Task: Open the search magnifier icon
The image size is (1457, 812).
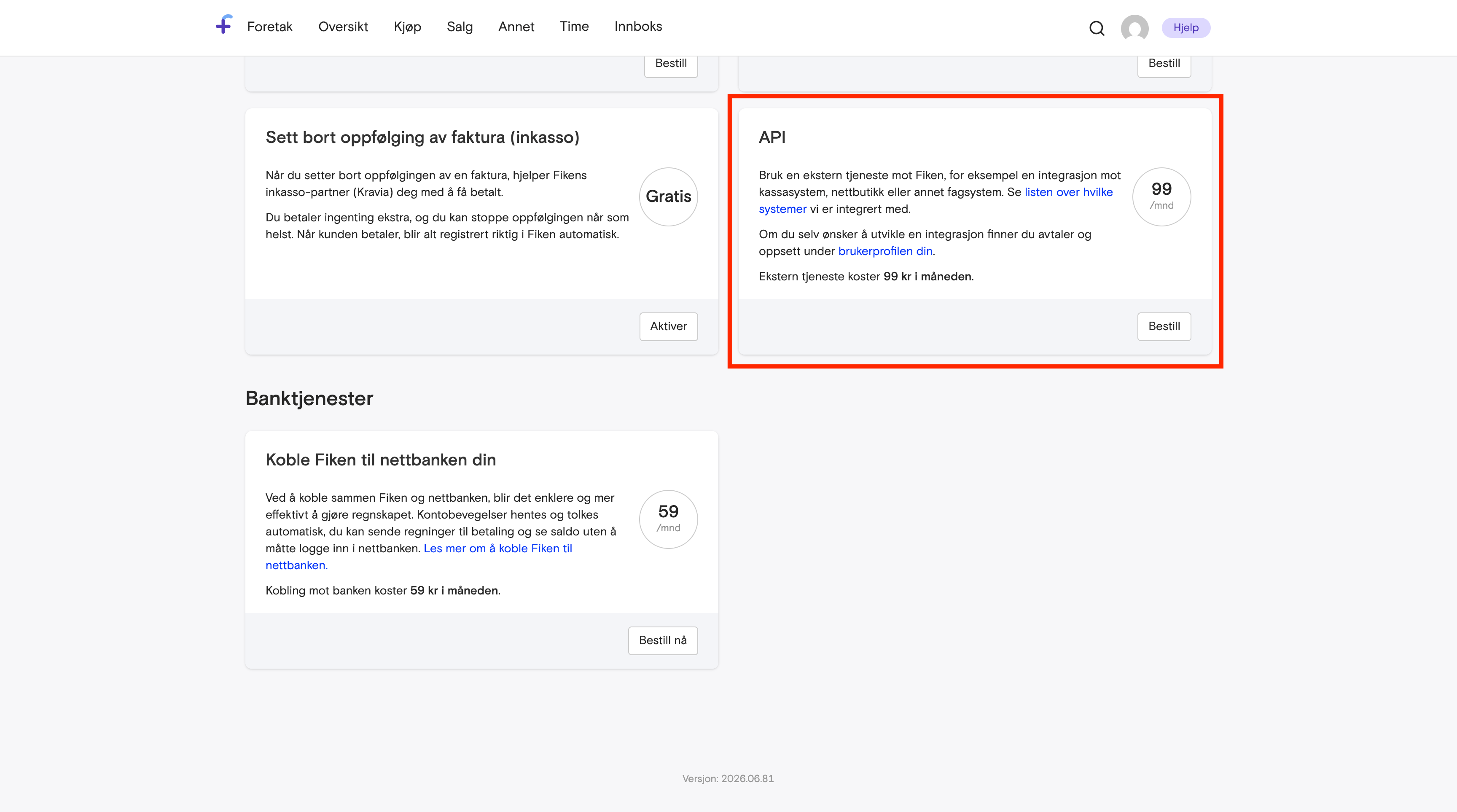Action: (x=1097, y=28)
